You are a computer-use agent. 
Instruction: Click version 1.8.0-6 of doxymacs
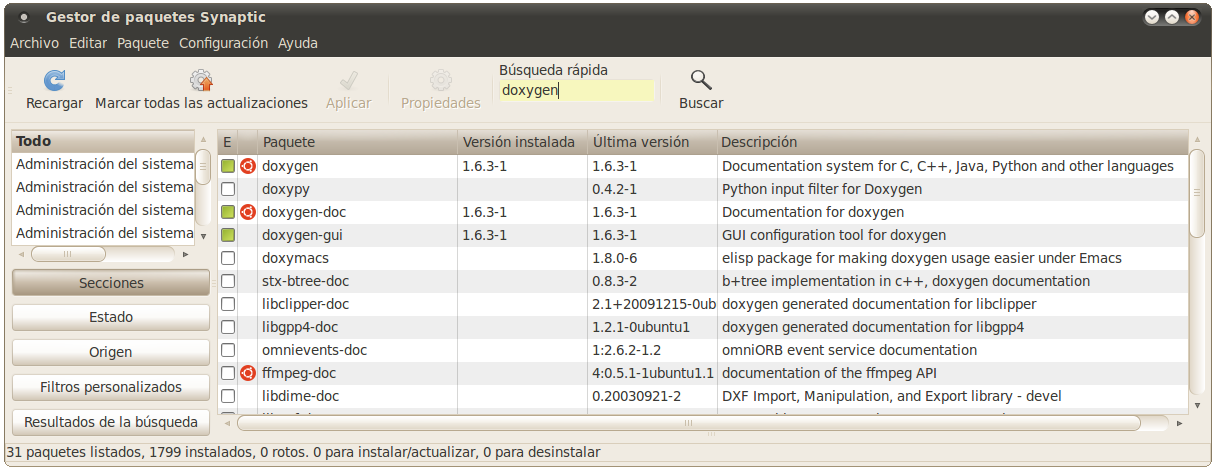pos(615,258)
